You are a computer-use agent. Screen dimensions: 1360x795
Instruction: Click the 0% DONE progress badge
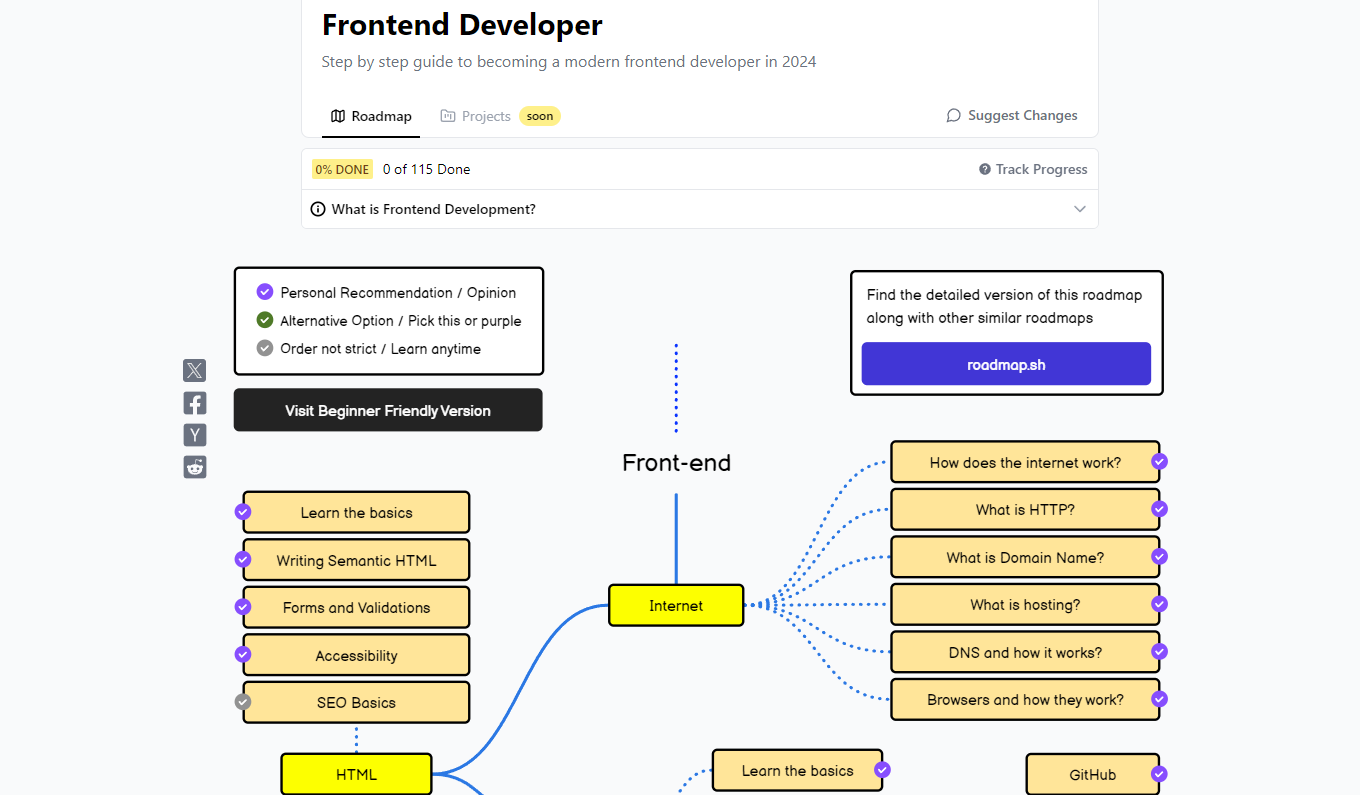pyautogui.click(x=342, y=170)
